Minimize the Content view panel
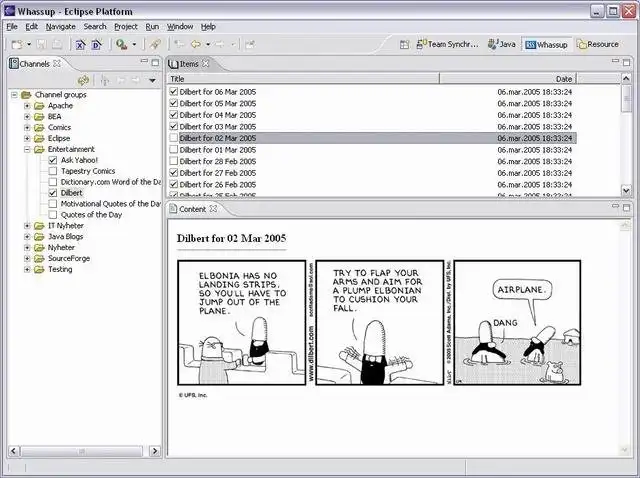This screenshot has width=640, height=478. 615,206
